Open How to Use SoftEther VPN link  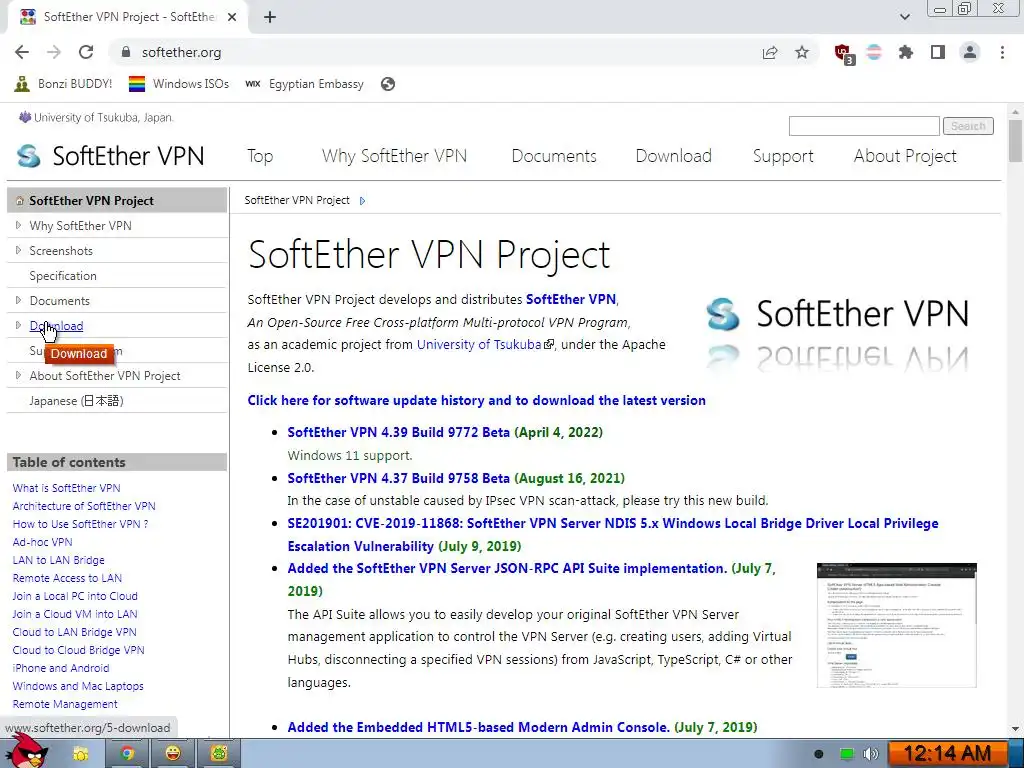tap(80, 524)
